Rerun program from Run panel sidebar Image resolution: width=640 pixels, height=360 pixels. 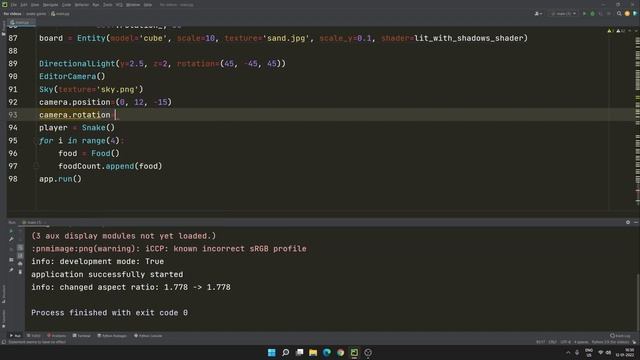11,231
